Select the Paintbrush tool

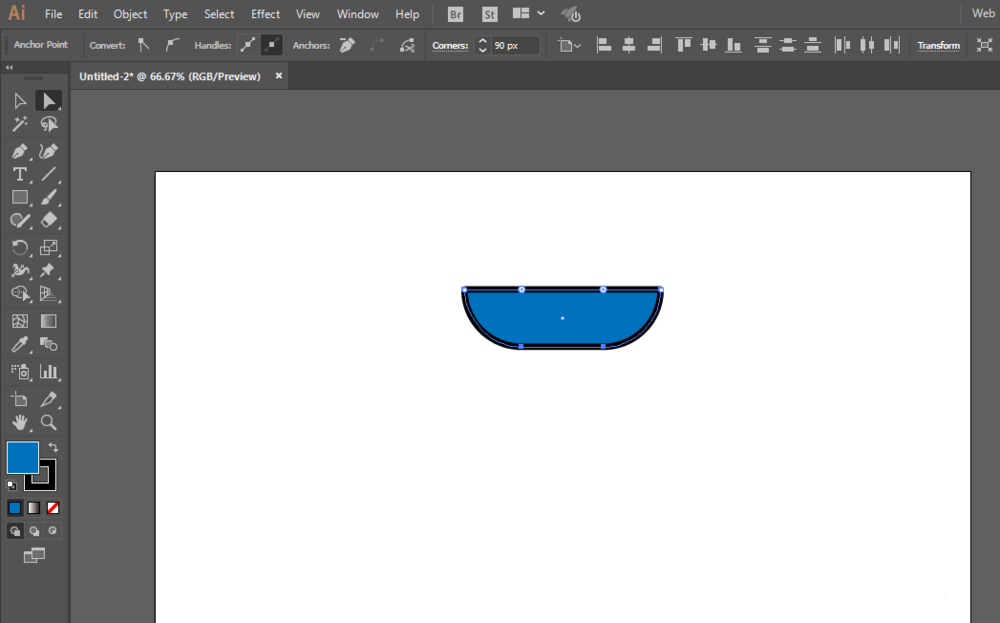tap(48, 197)
